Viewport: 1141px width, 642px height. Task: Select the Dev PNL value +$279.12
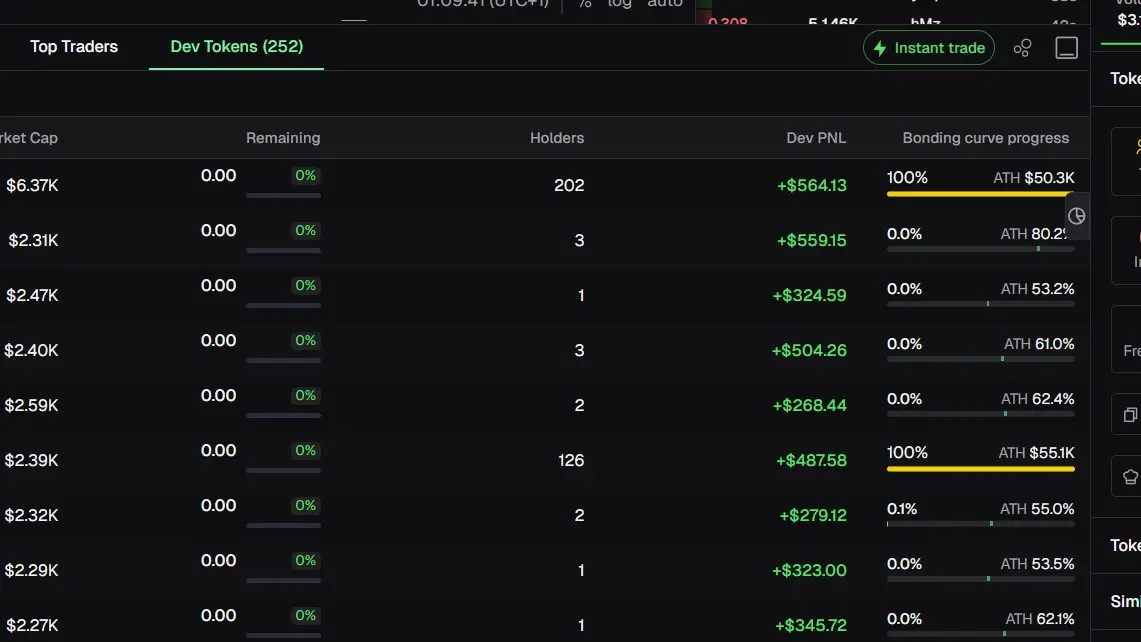[813, 515]
